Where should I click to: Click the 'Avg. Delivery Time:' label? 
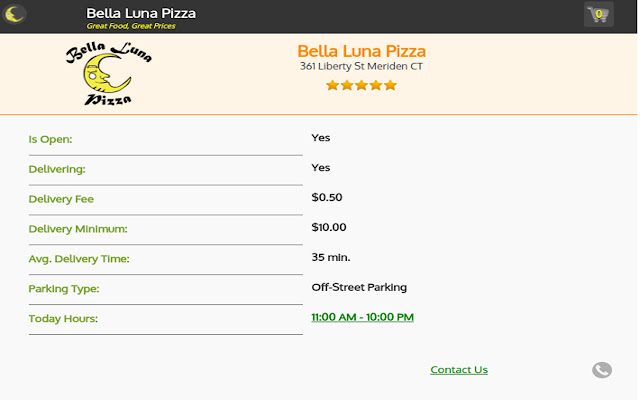[x=79, y=259]
